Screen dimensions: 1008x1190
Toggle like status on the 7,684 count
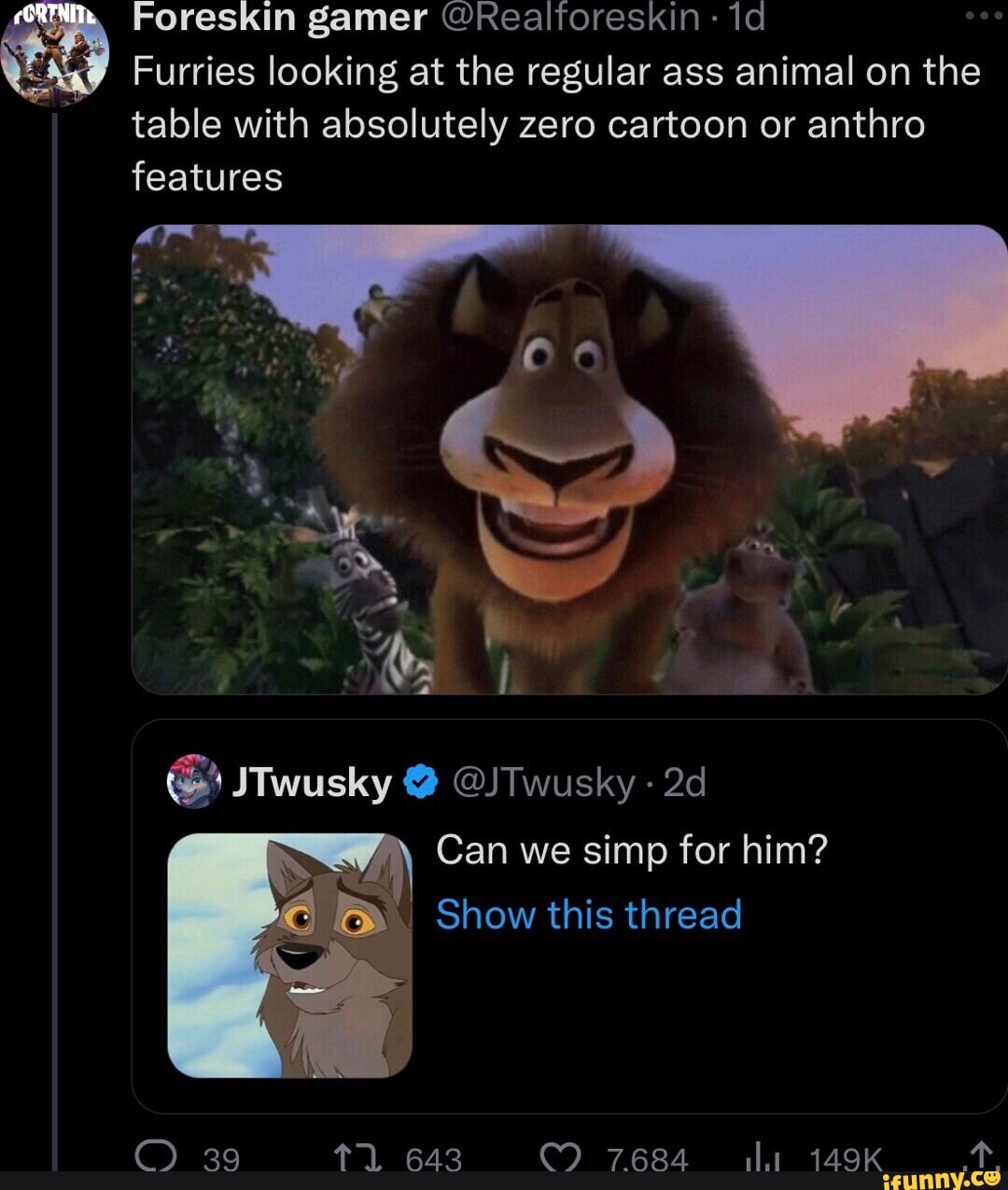(x=647, y=1157)
